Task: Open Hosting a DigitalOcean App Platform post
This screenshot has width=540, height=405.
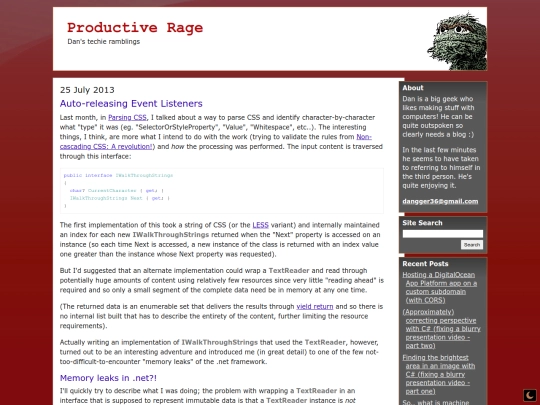Action: [440, 288]
